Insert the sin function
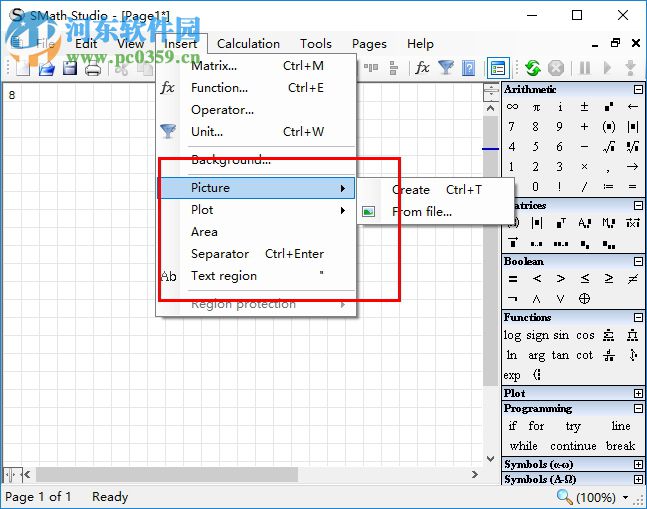The width and height of the screenshot is (647, 509). click(x=561, y=335)
